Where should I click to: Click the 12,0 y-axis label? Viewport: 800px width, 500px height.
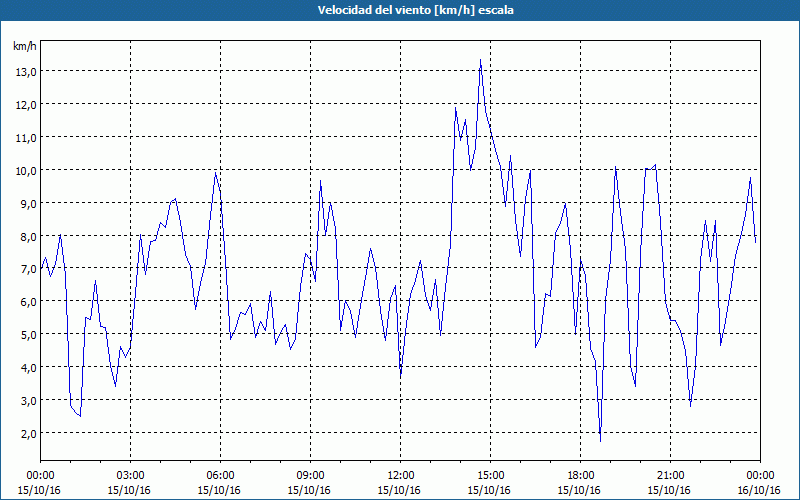pyautogui.click(x=26, y=105)
